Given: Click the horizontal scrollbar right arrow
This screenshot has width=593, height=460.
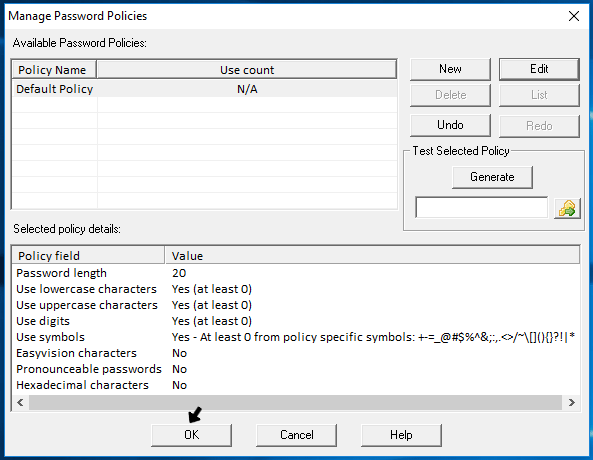Looking at the screenshot, I should point(571,402).
